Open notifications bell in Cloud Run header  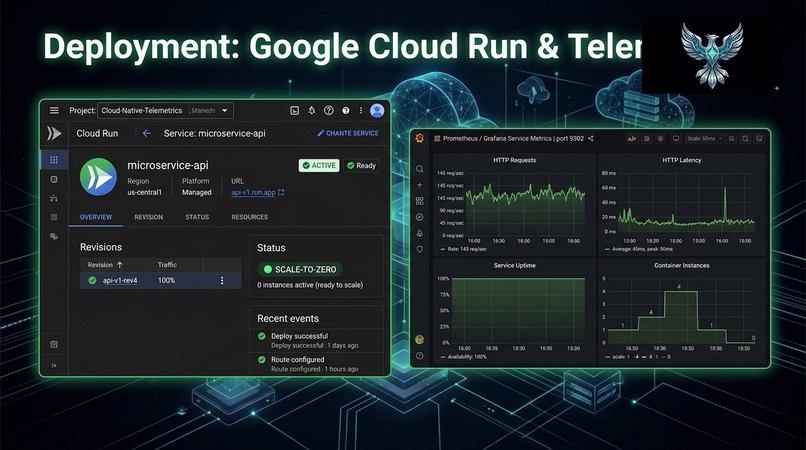pyautogui.click(x=312, y=111)
